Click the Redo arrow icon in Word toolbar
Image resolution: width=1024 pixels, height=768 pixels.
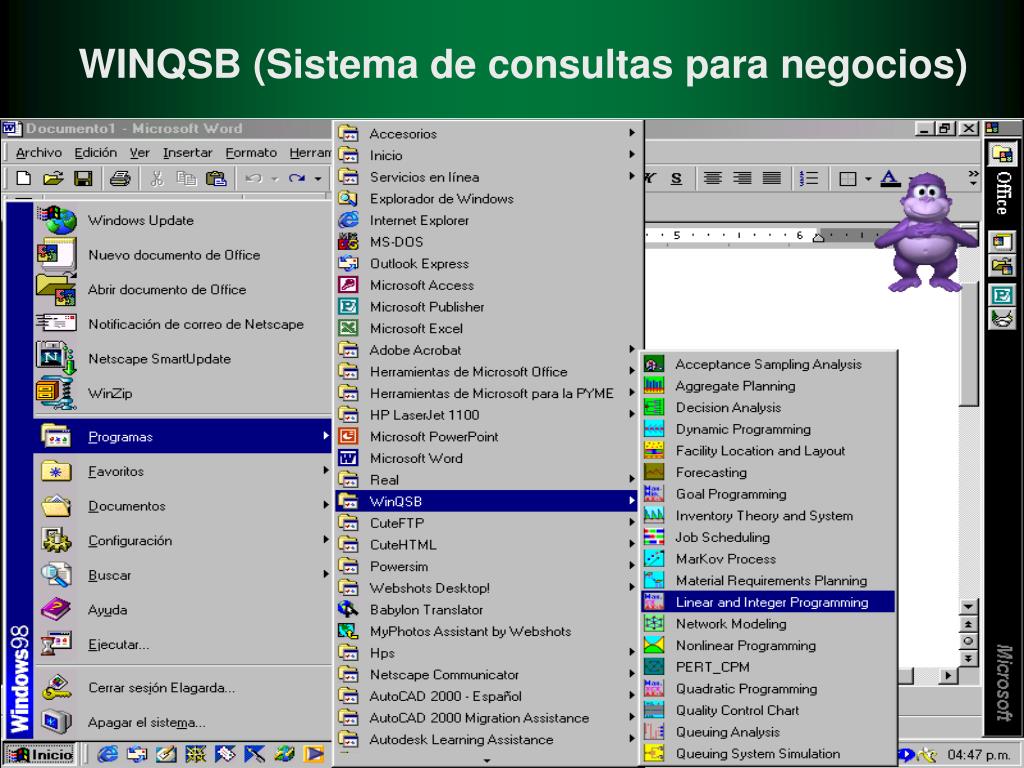point(297,178)
